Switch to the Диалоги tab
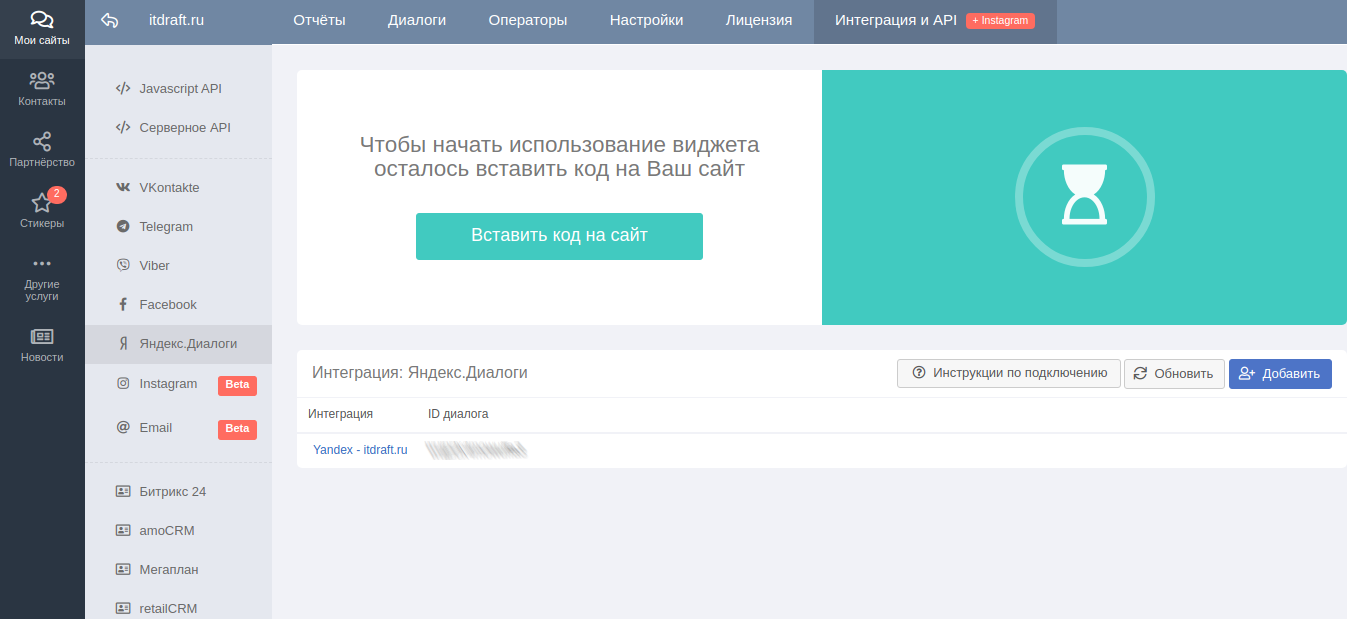This screenshot has height=619, width=1347. click(417, 20)
